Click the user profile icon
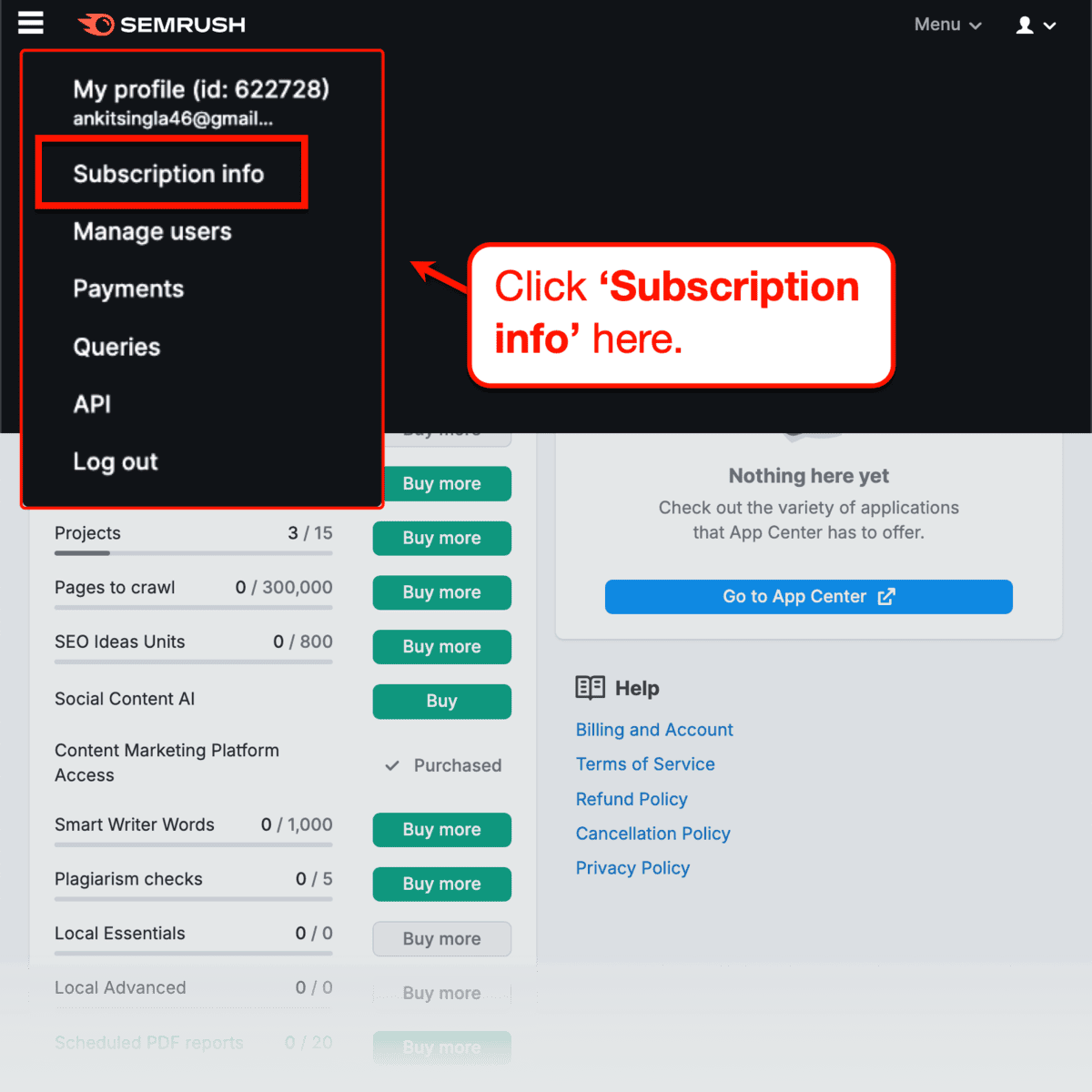Viewport: 1092px width, 1092px height. [x=1025, y=25]
